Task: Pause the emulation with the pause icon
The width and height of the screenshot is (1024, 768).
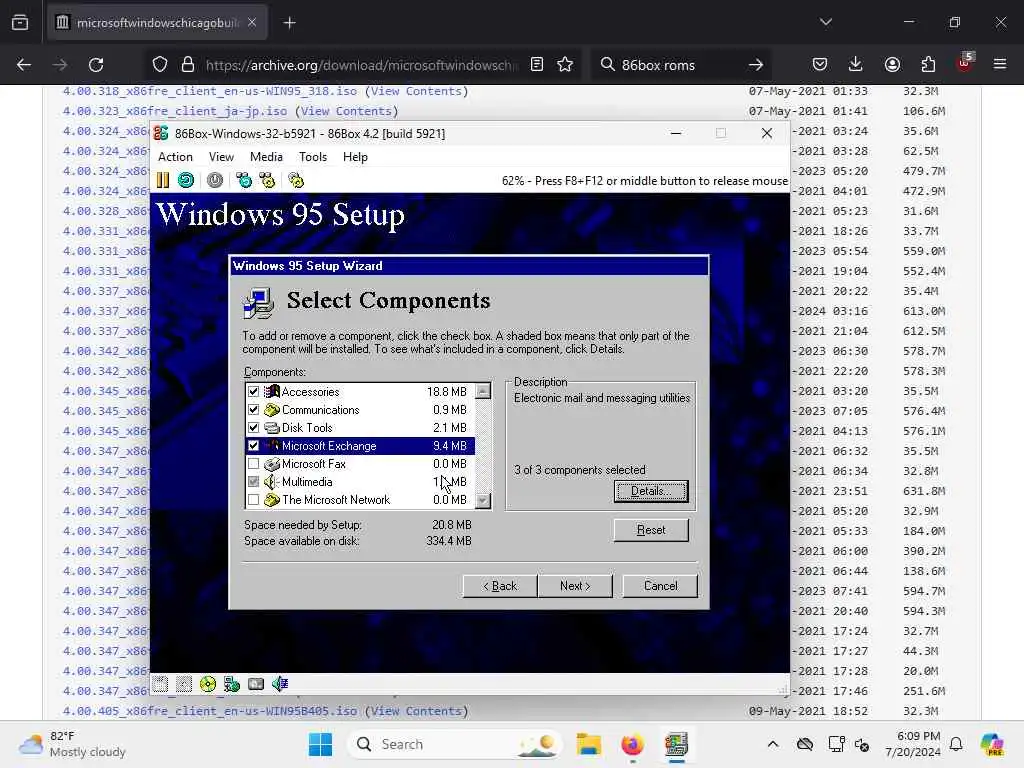Action: (x=163, y=180)
